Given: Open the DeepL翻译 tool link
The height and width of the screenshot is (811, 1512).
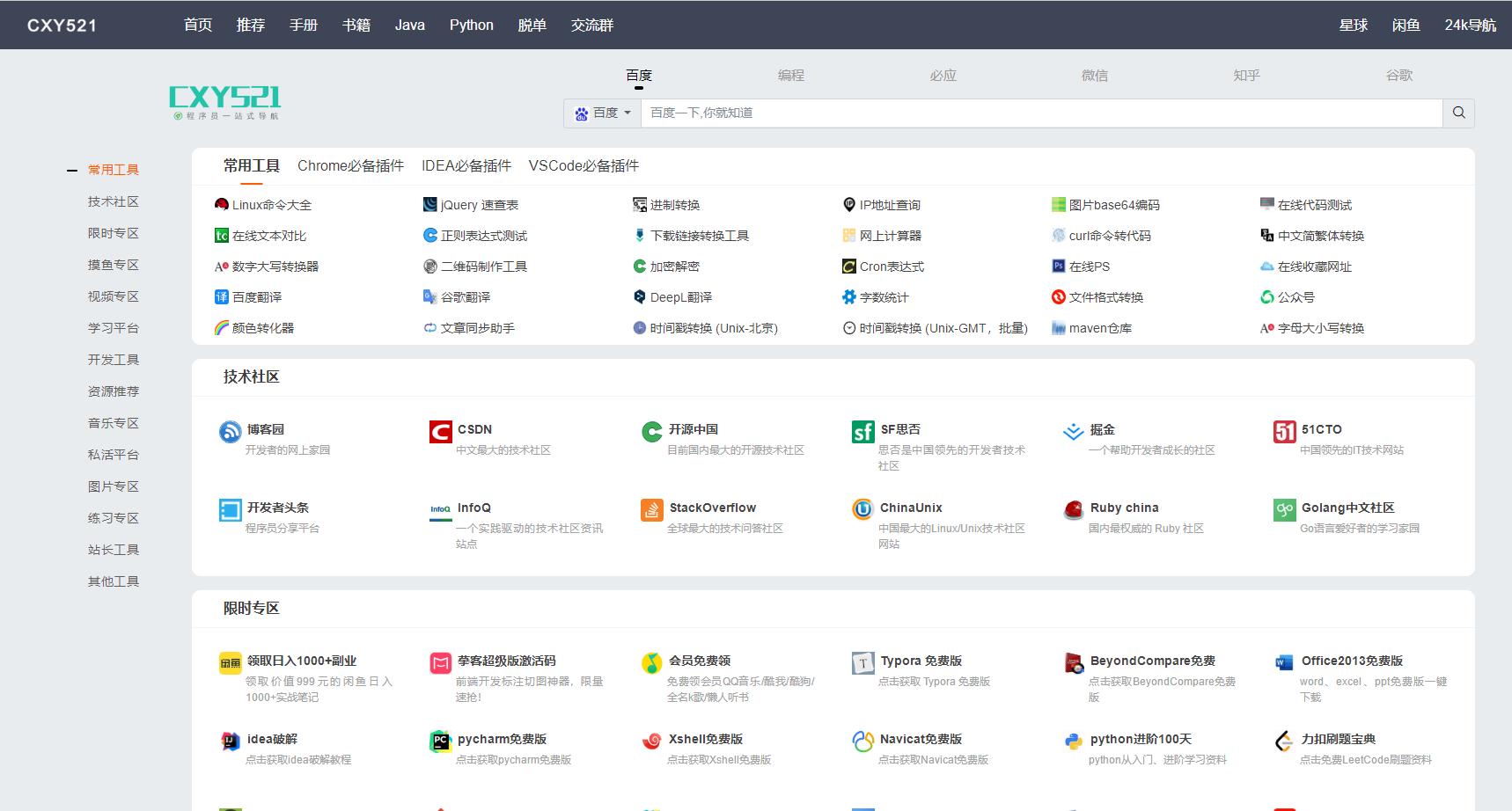Looking at the screenshot, I should pyautogui.click(x=680, y=297).
